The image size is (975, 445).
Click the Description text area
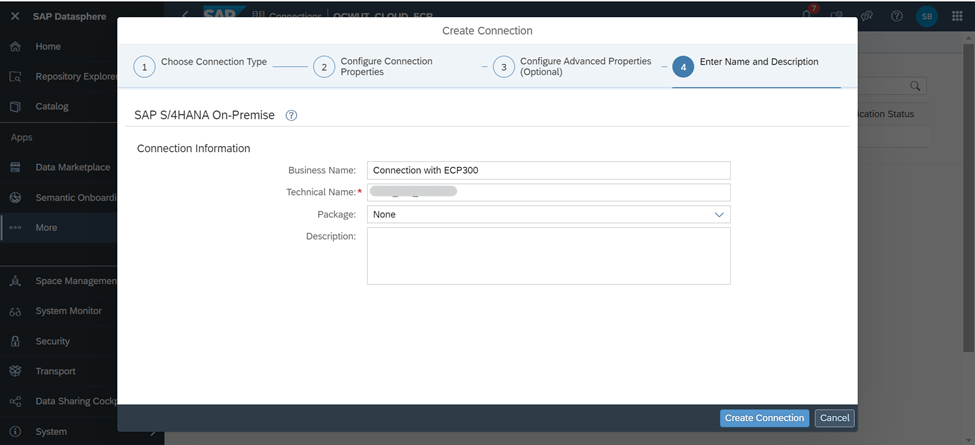tap(548, 256)
